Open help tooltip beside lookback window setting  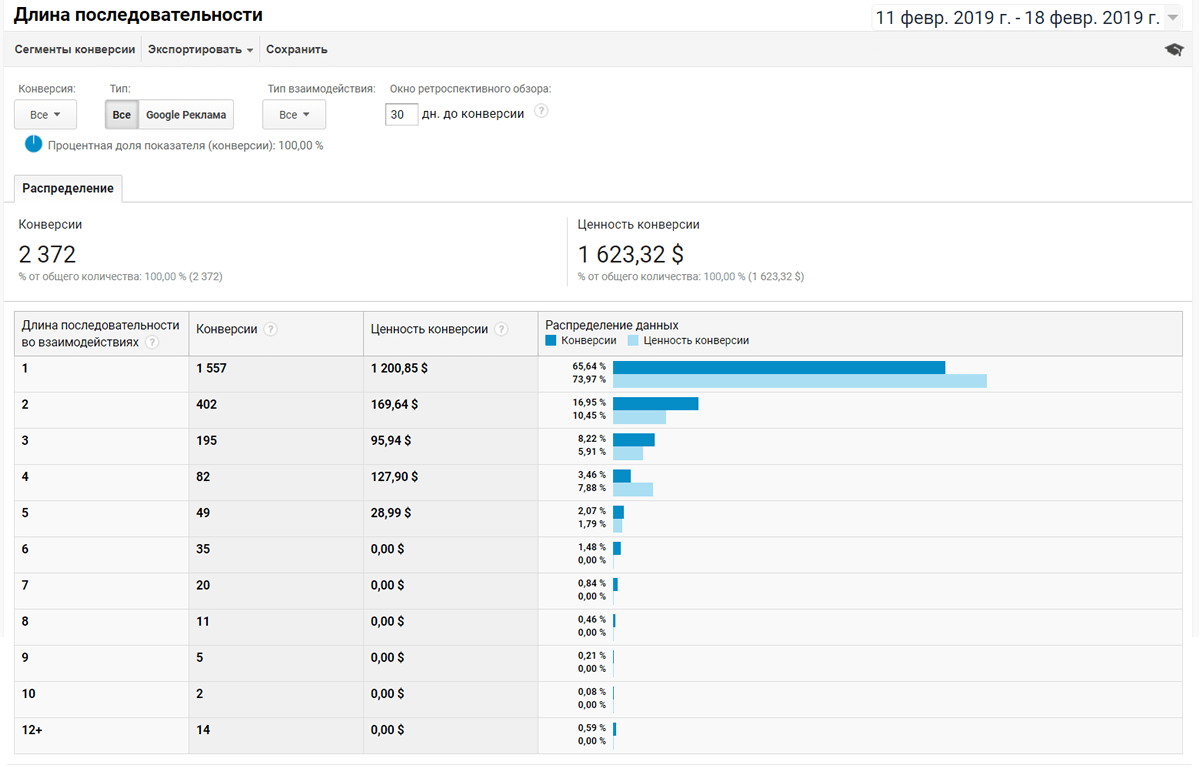(541, 111)
